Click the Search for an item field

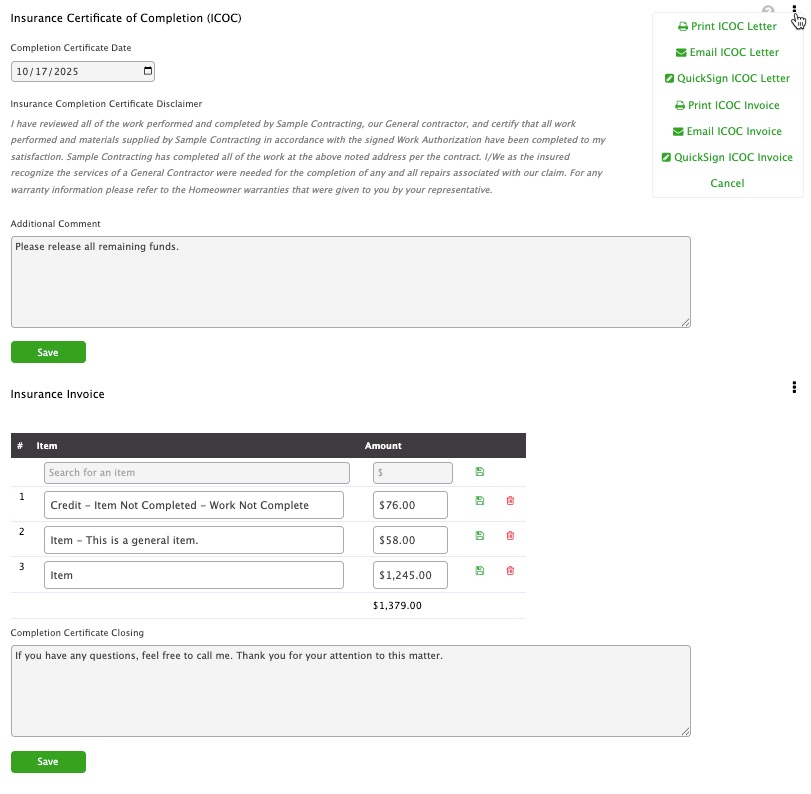[x=197, y=473]
